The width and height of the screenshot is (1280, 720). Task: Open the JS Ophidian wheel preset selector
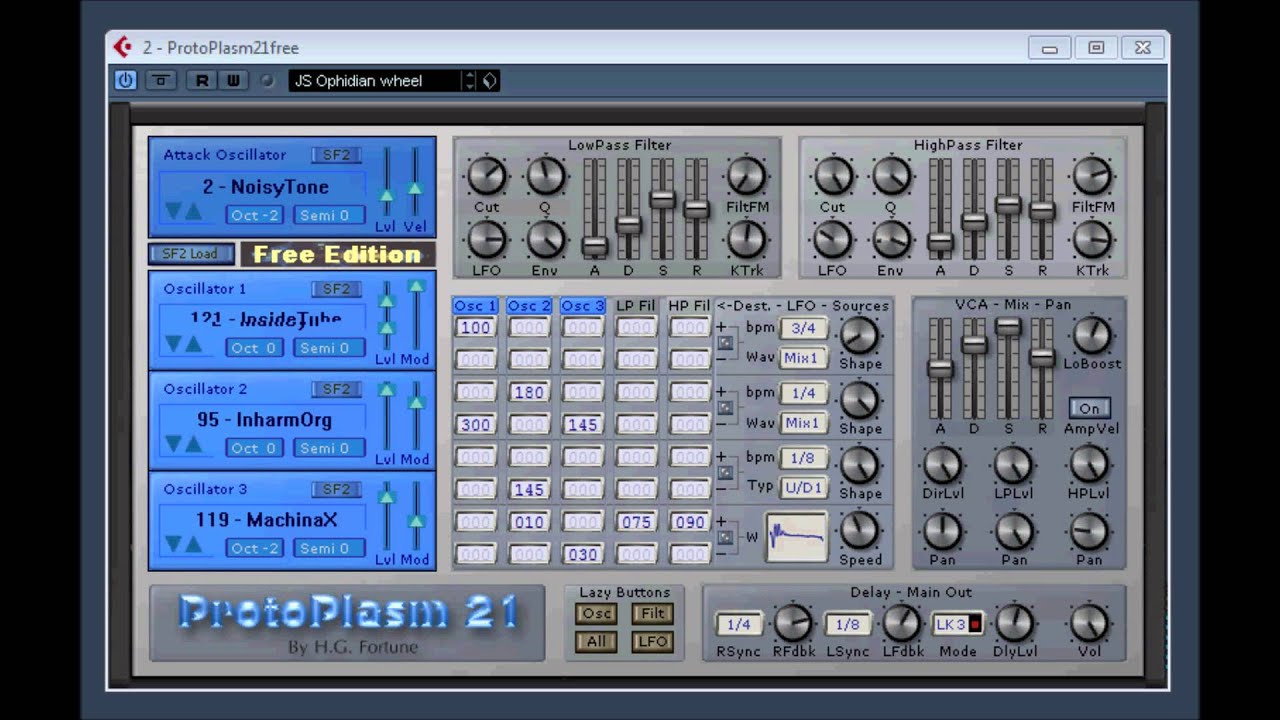[x=375, y=81]
